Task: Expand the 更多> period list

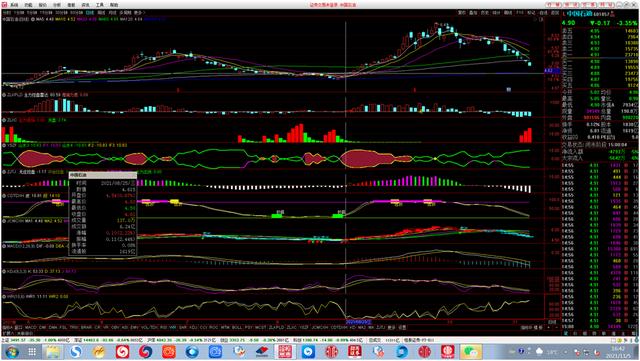Action: [139, 13]
